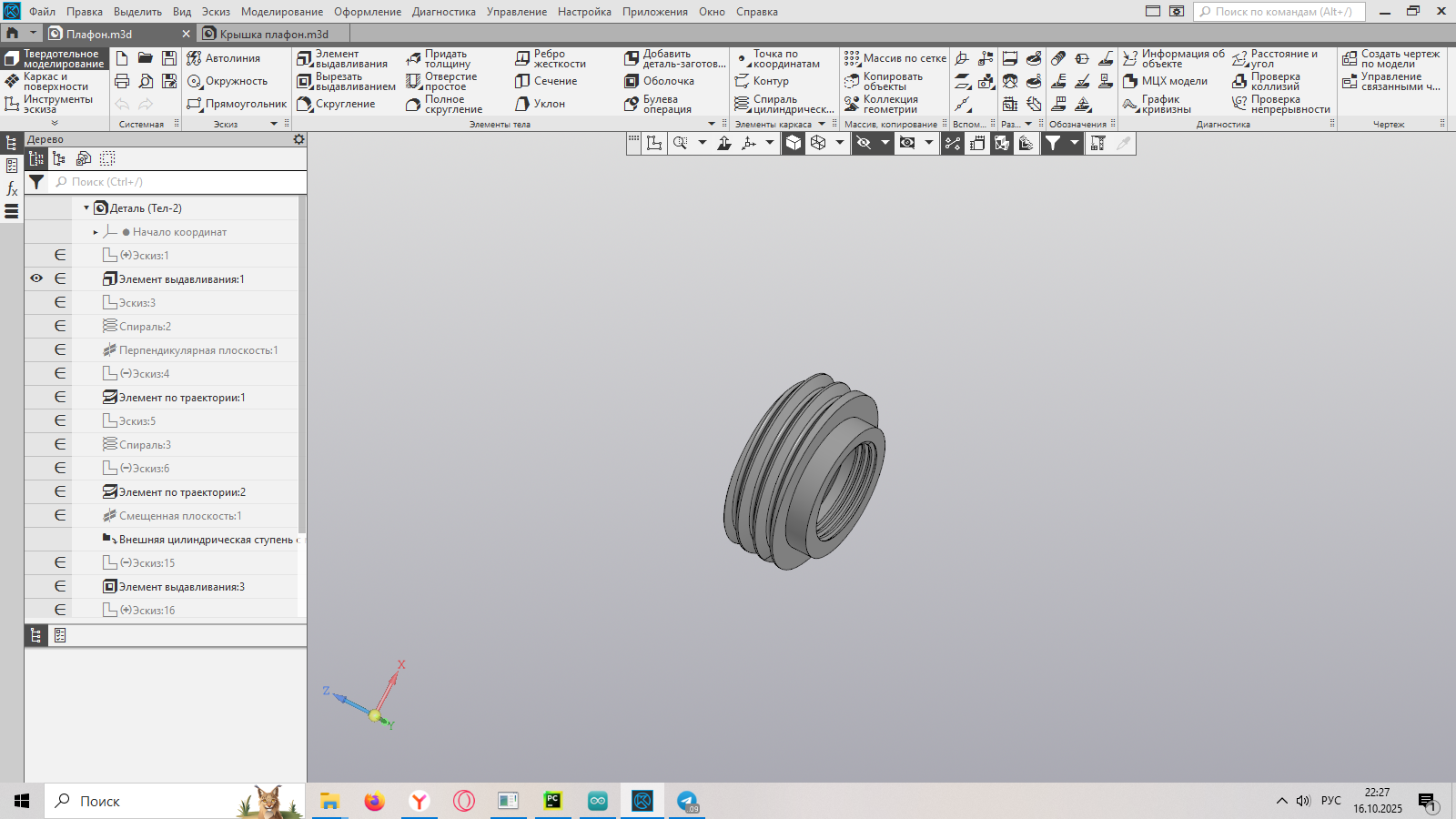Image resolution: width=1456 pixels, height=819 pixels.
Task: Click the Вырезать выдавливанием tool
Action: click(x=346, y=82)
